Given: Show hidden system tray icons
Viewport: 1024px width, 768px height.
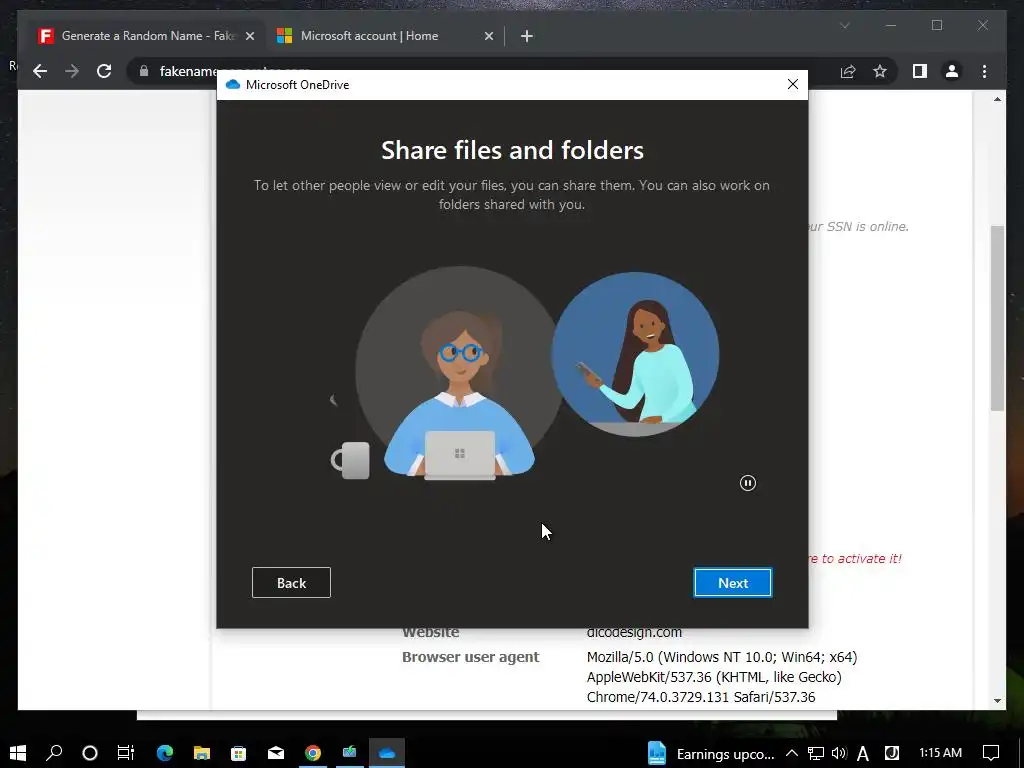Looking at the screenshot, I should (x=792, y=753).
